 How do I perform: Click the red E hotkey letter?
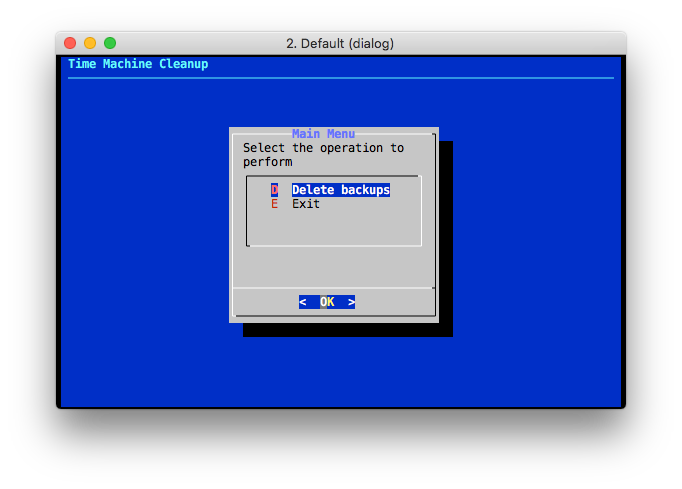click(x=274, y=204)
